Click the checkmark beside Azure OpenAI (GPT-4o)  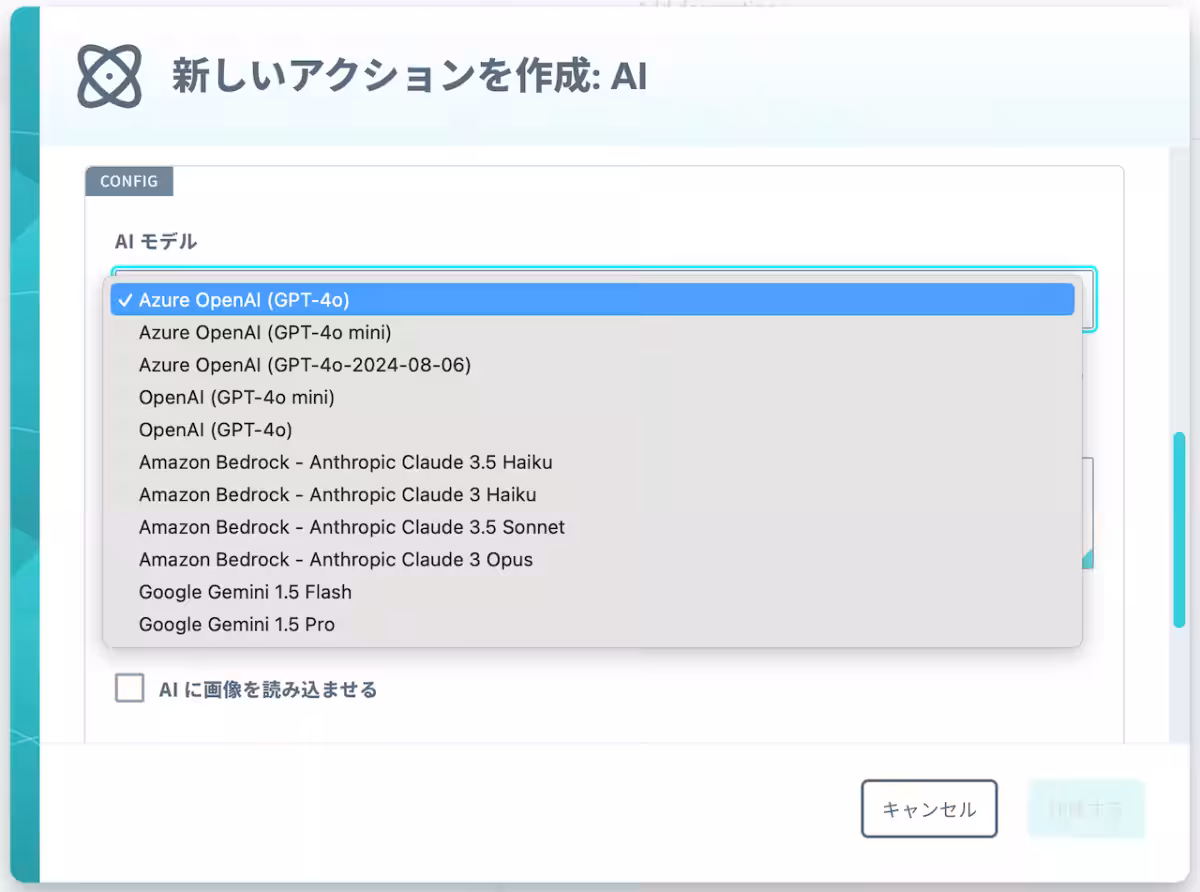125,299
